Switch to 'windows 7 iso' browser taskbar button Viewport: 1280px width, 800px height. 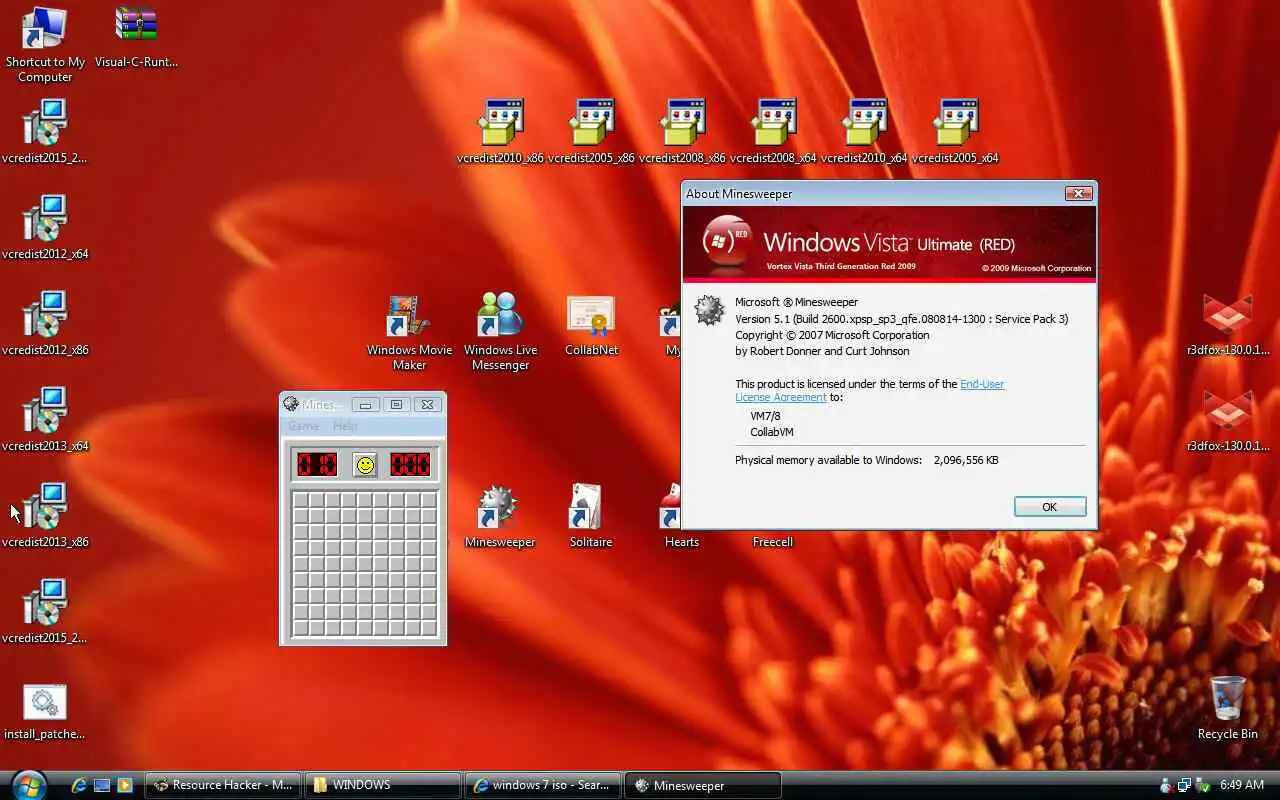543,785
